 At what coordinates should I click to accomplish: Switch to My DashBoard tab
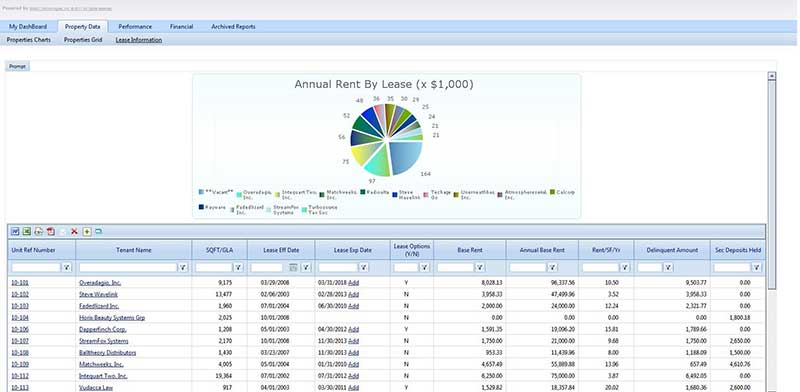(28, 27)
